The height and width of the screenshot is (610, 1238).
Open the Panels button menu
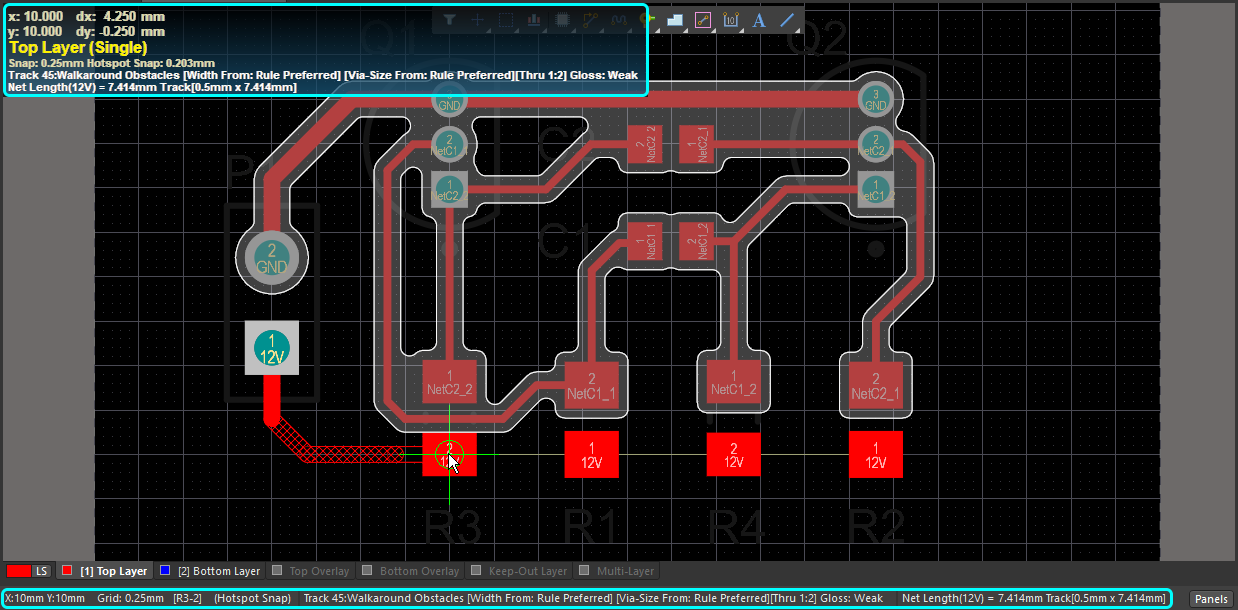point(1211,599)
